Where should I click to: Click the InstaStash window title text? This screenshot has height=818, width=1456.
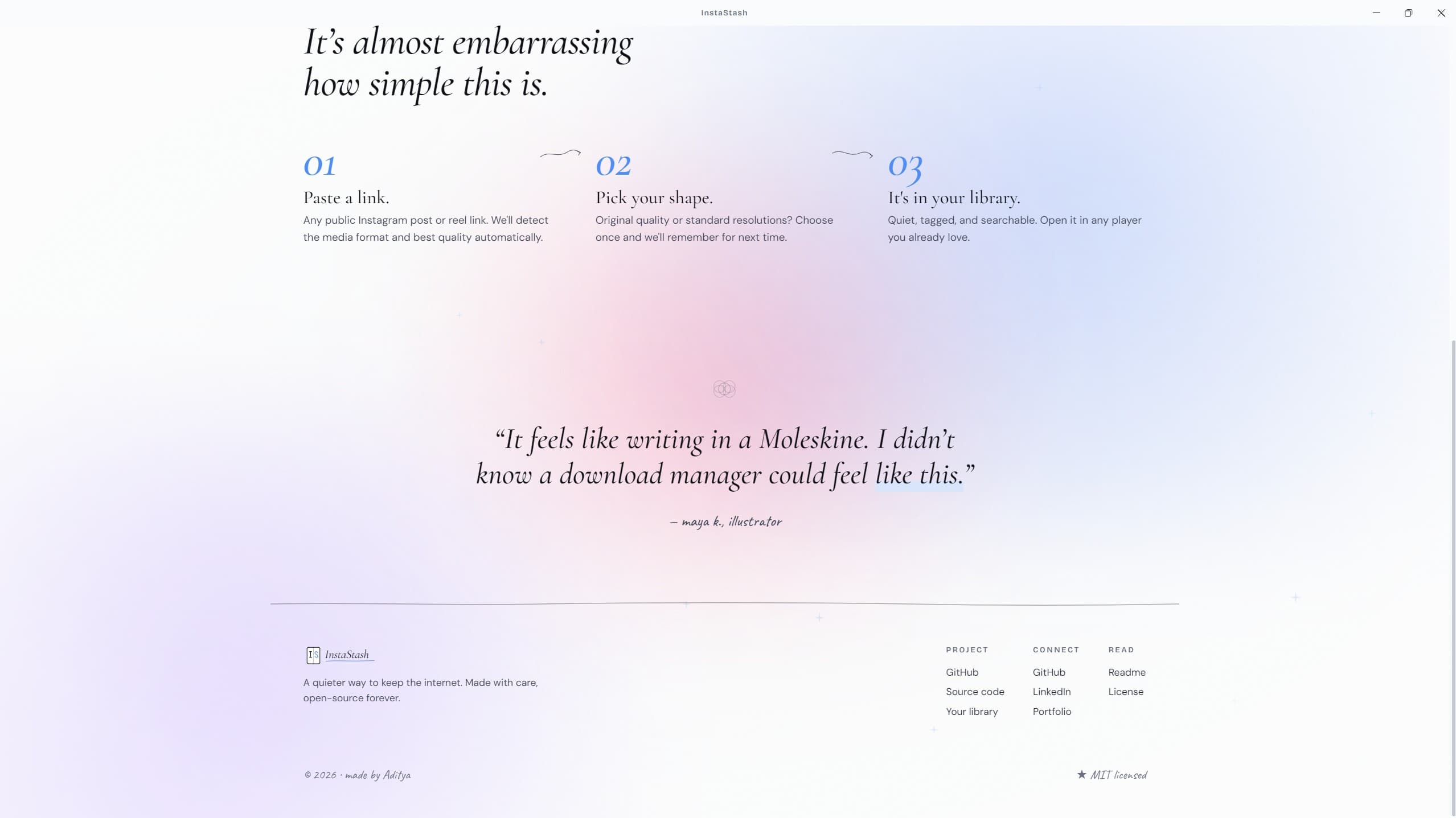724,13
